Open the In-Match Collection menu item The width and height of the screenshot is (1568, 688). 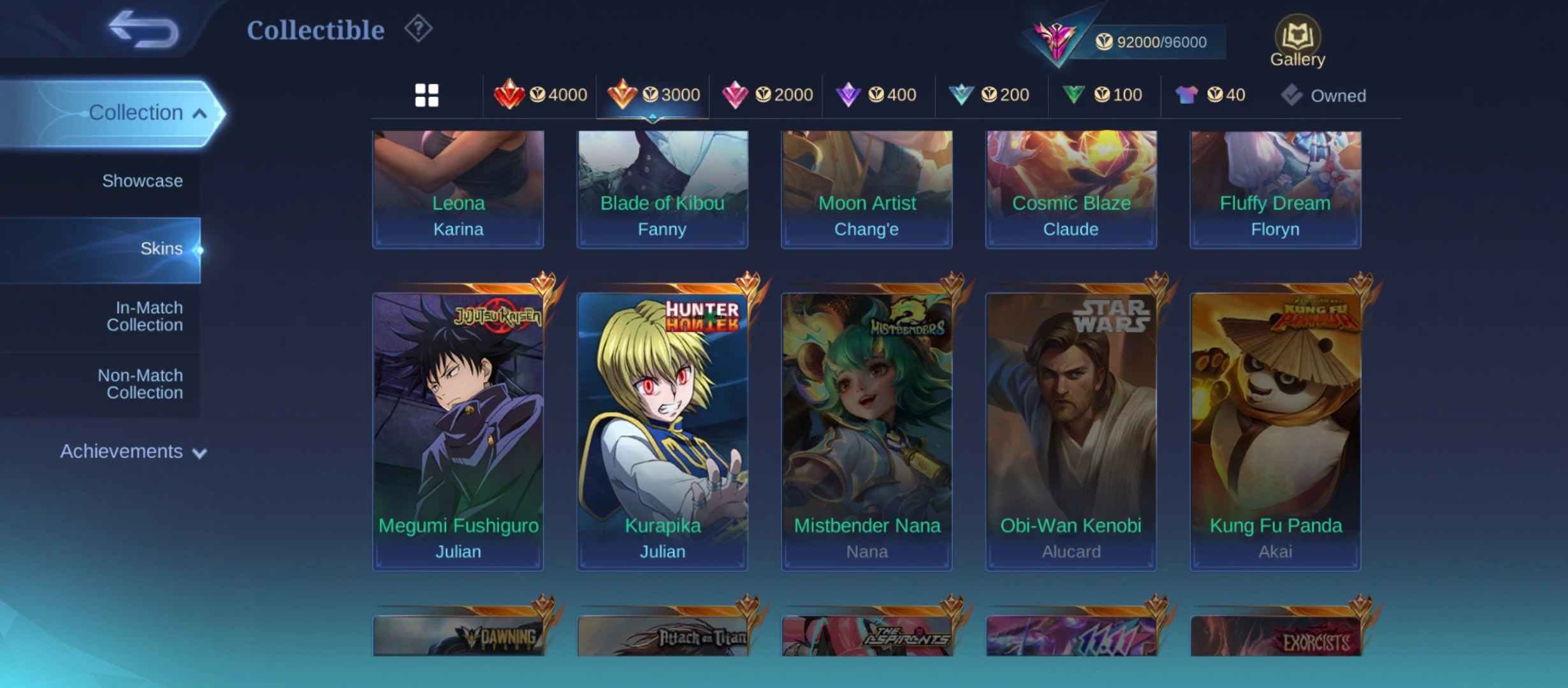point(145,317)
